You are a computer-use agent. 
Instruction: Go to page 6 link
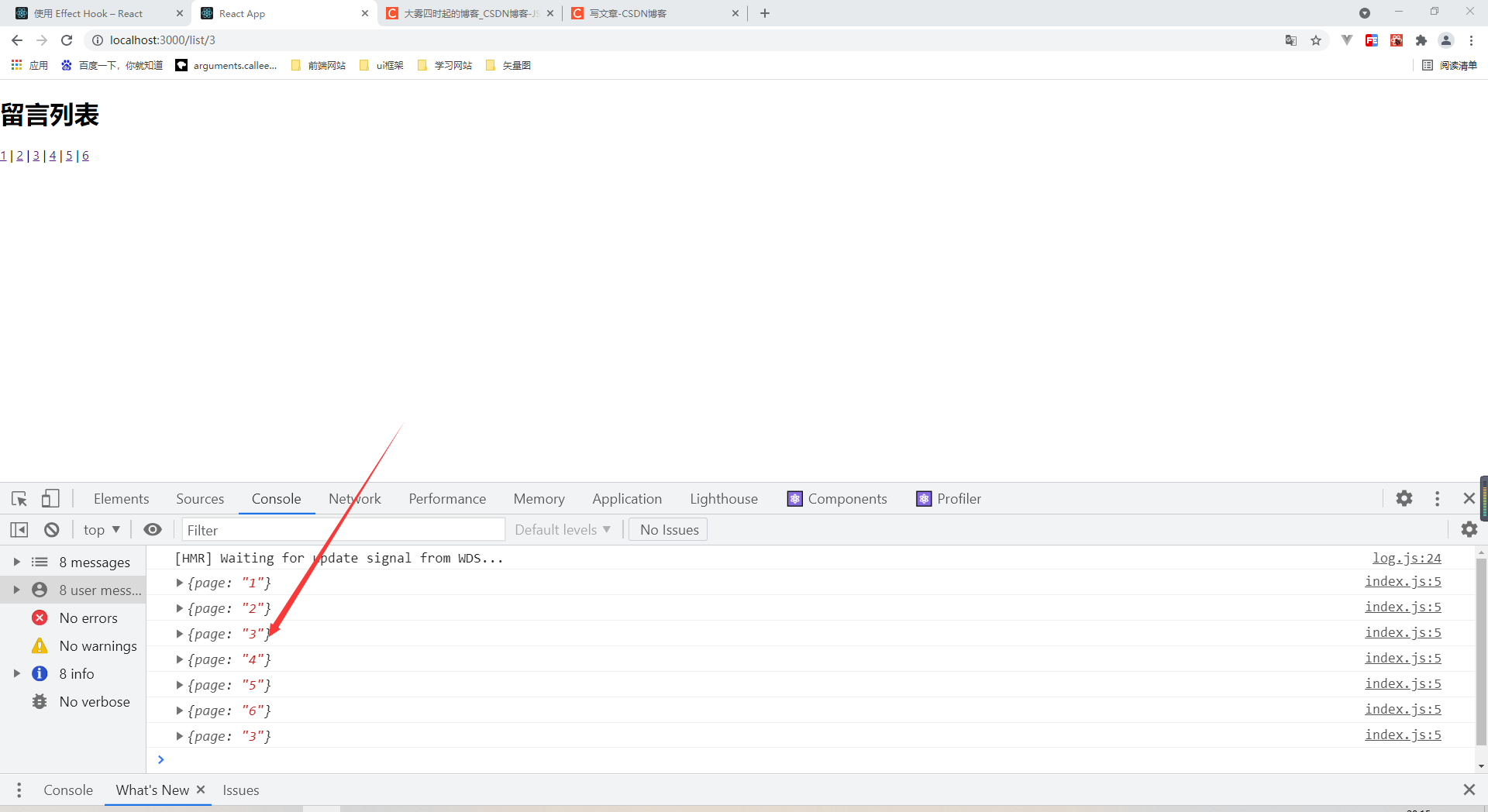click(x=85, y=156)
